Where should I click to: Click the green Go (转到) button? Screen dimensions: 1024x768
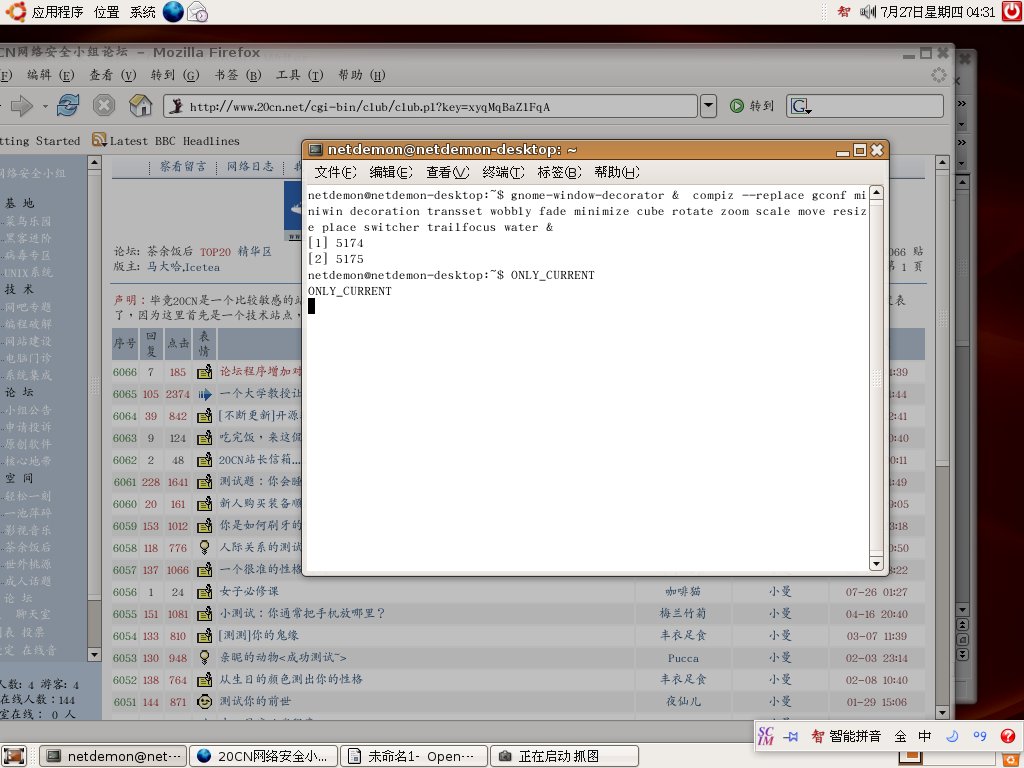point(752,106)
